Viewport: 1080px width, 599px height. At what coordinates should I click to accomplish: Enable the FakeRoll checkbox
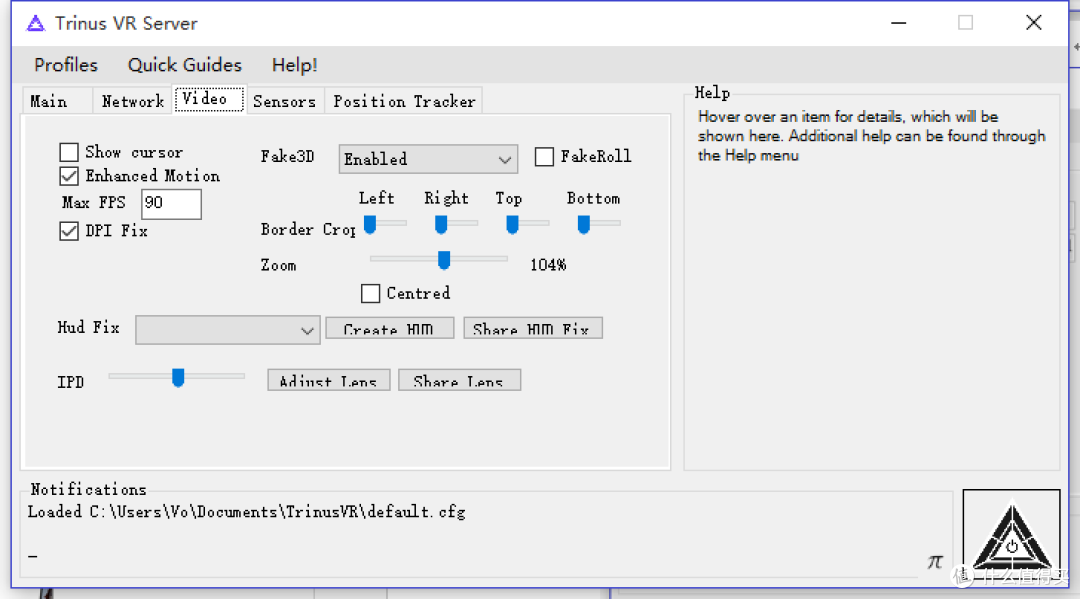tap(544, 157)
